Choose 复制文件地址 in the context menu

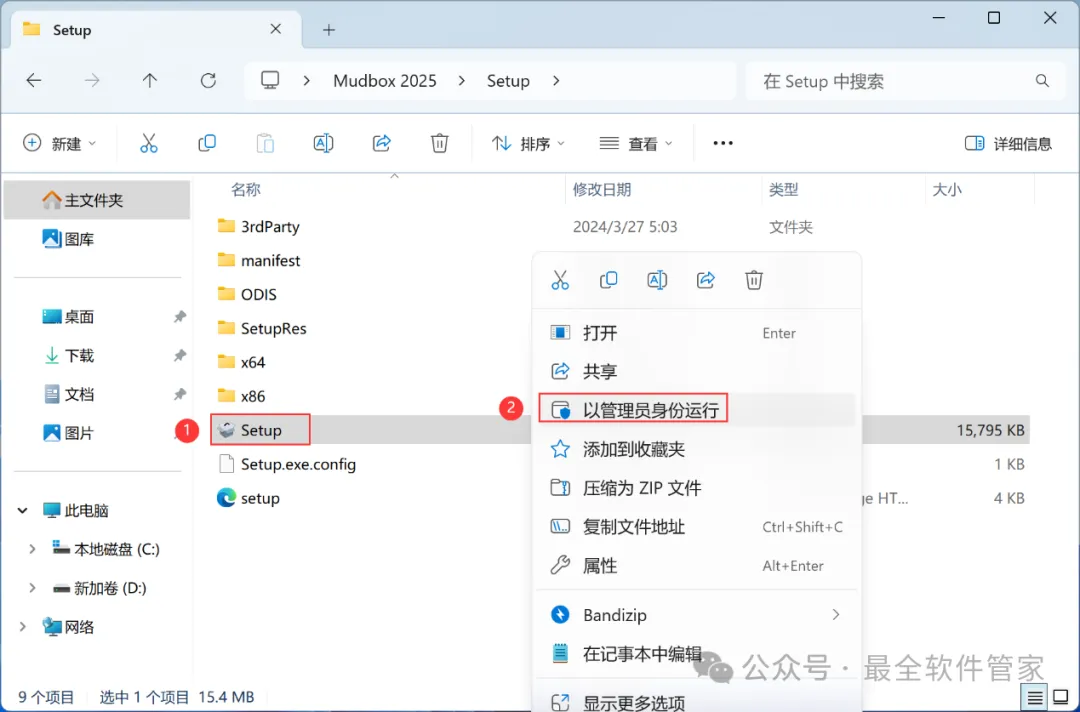(x=696, y=527)
